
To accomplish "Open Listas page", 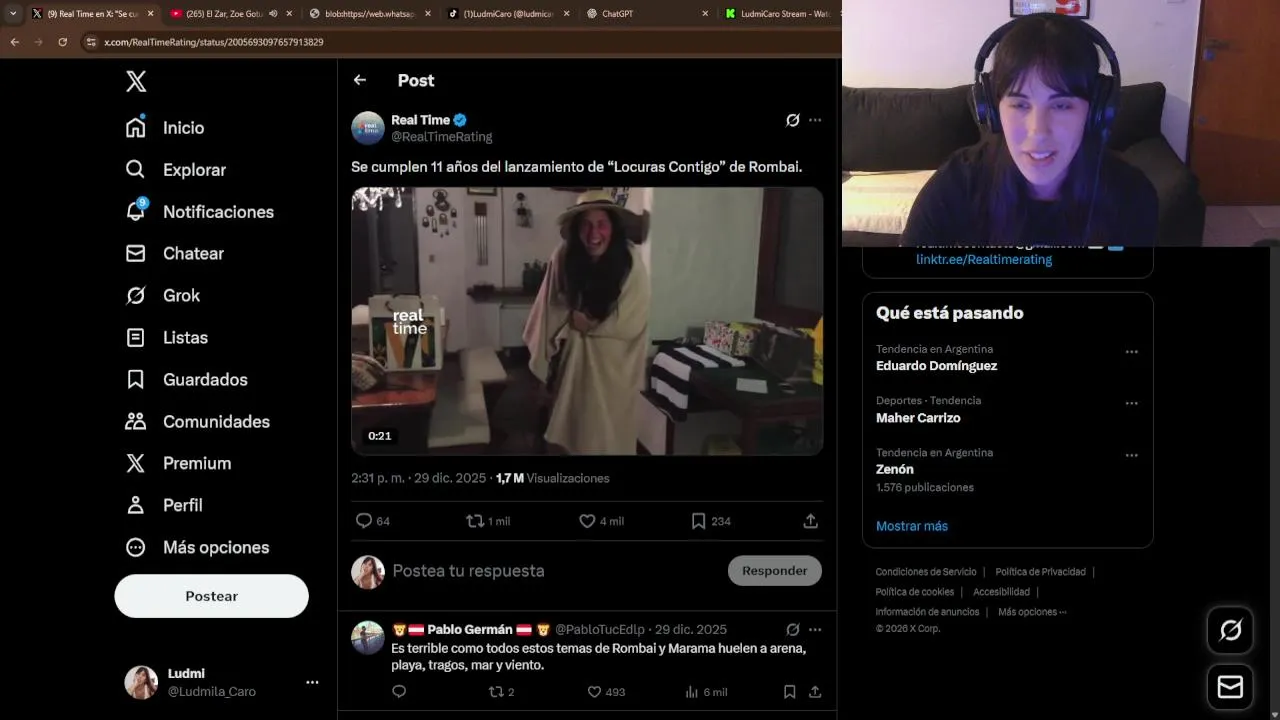I will pos(166,338).
